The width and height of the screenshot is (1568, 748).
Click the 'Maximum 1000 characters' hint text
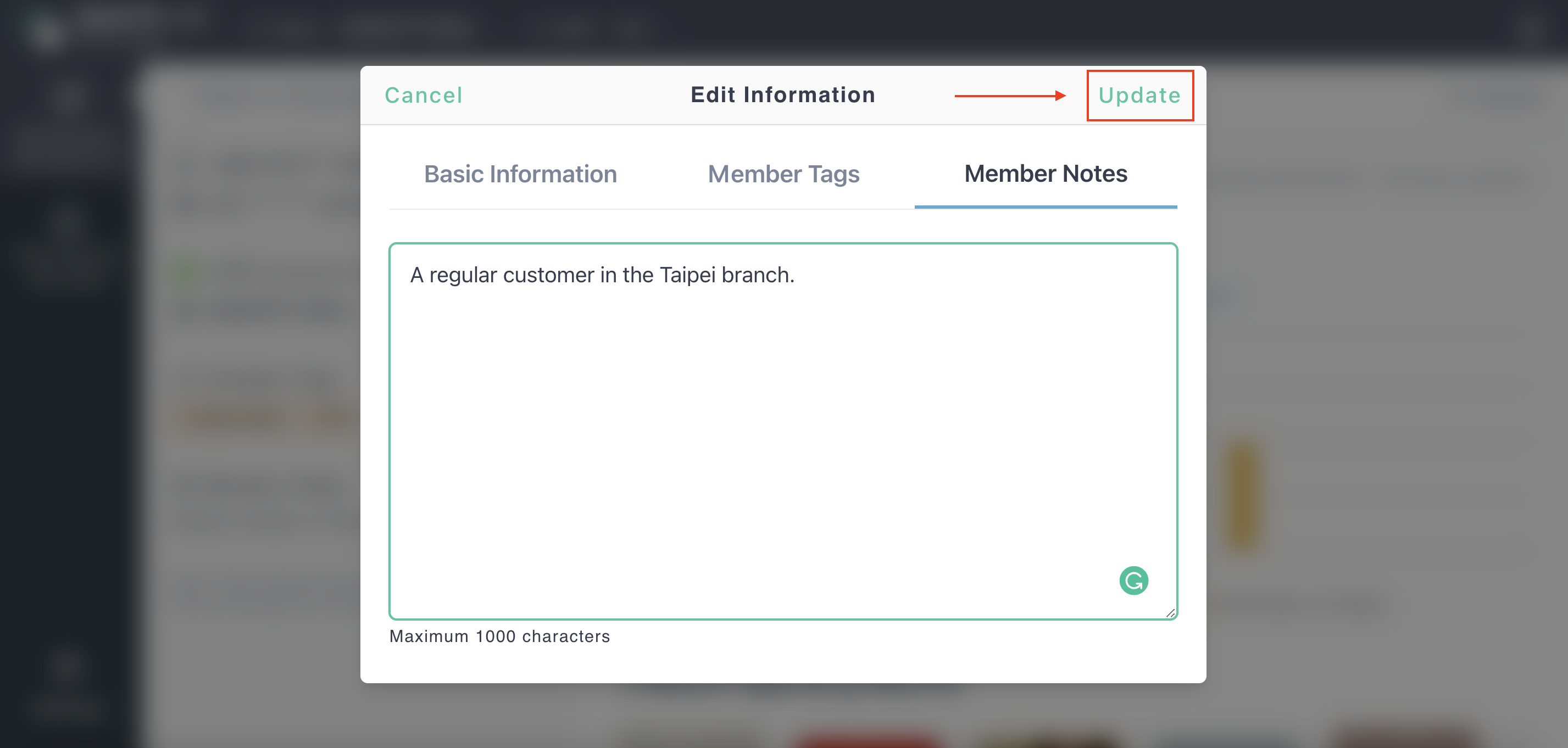pyautogui.click(x=500, y=636)
